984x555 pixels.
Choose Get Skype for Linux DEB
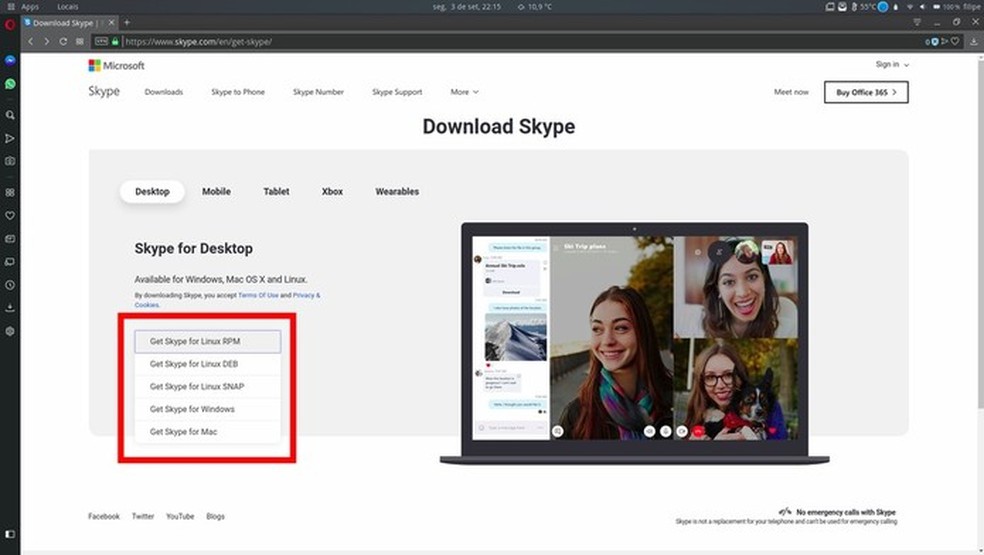(208, 364)
